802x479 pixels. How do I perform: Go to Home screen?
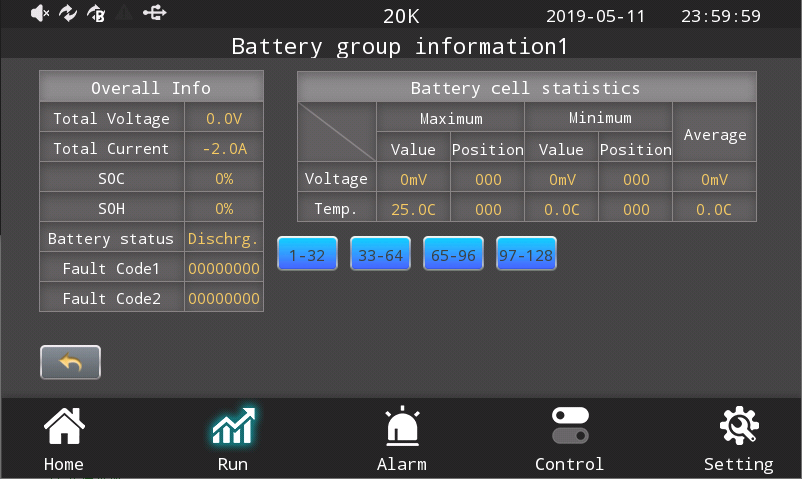[64, 439]
